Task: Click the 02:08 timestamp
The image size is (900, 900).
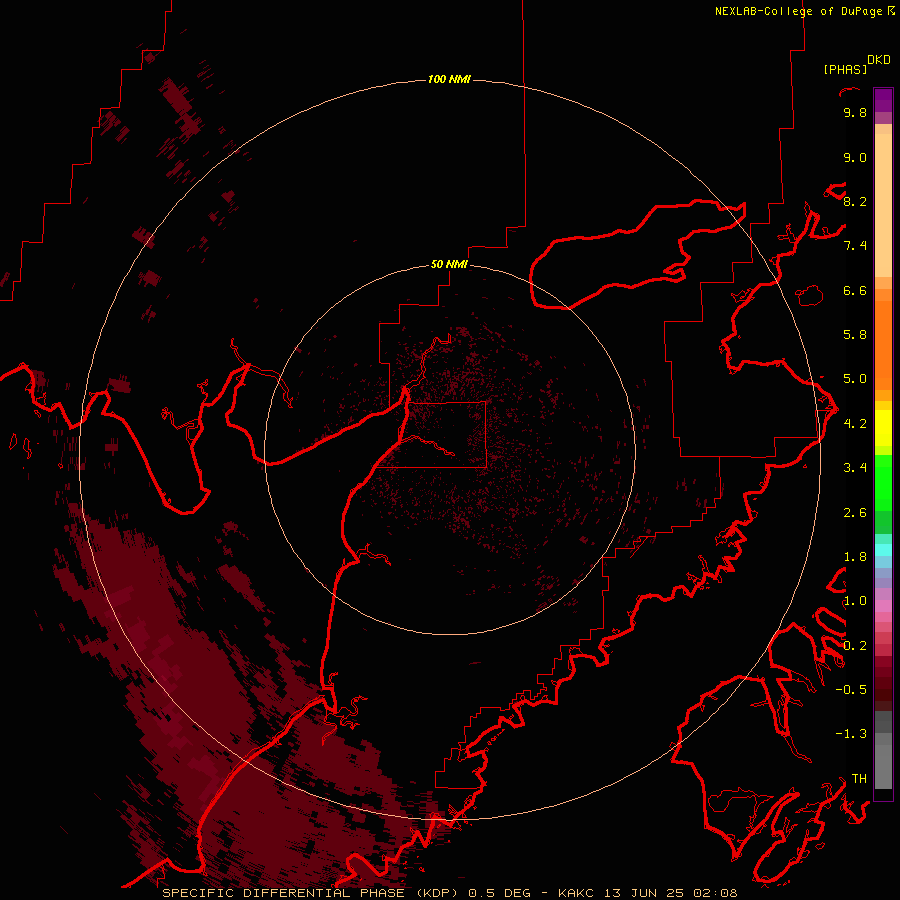Action: [x=715, y=893]
